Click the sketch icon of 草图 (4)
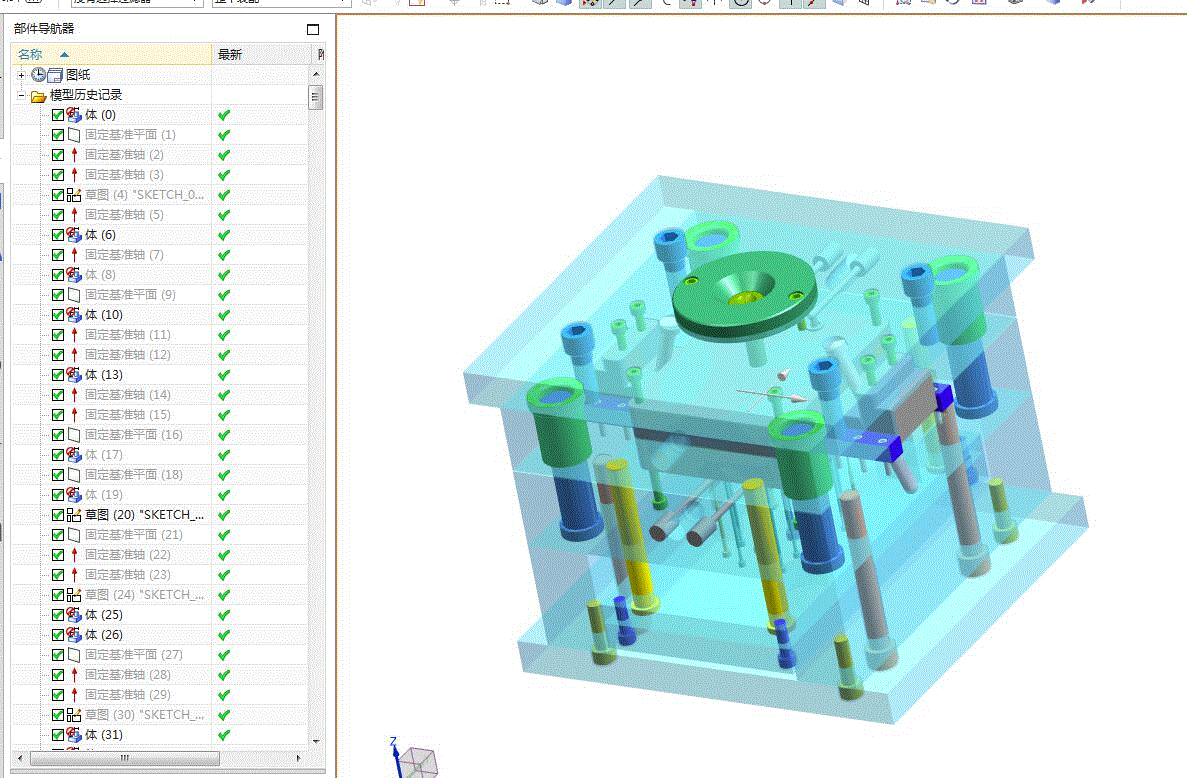 (73, 195)
